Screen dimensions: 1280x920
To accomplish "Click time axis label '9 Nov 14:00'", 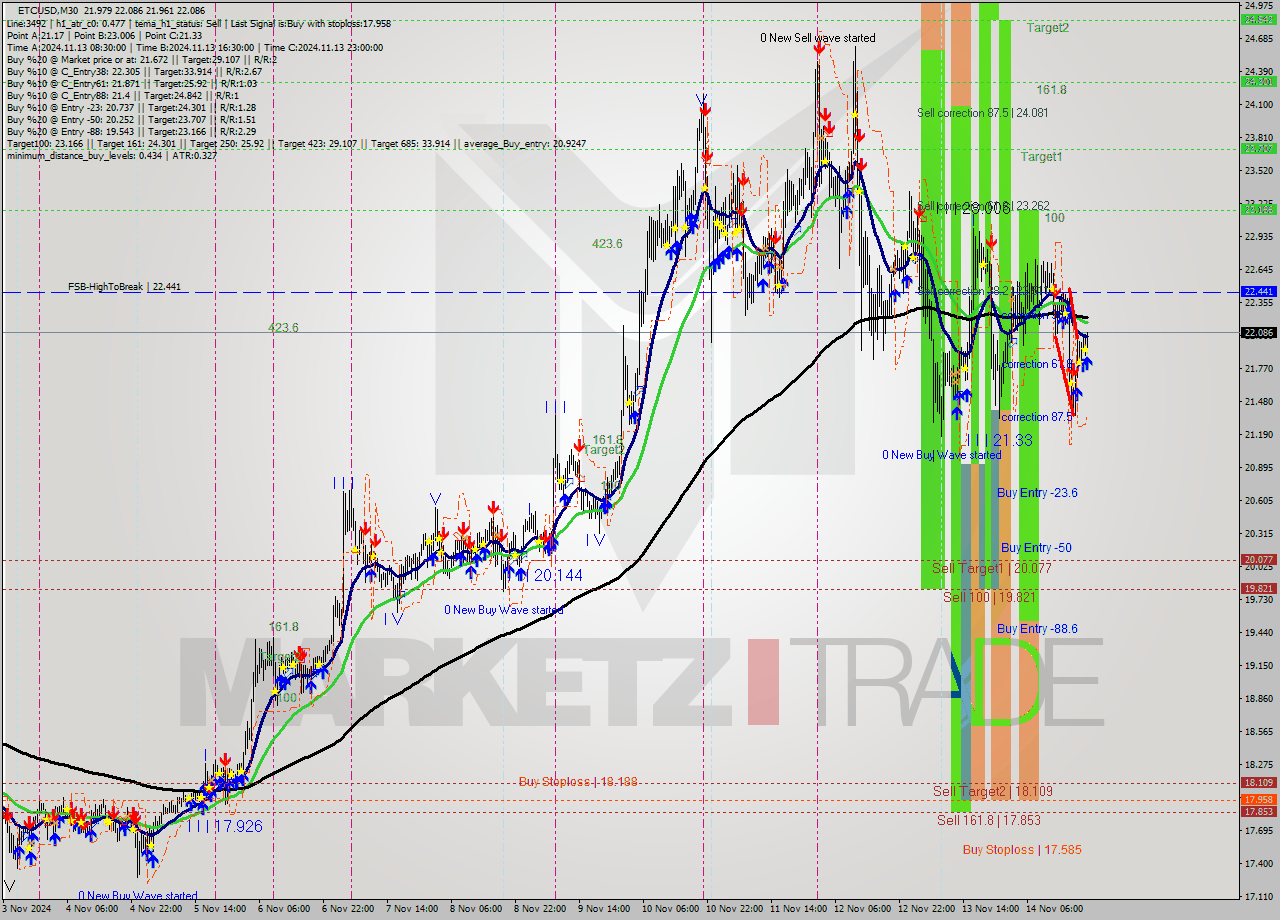I will [x=603, y=909].
